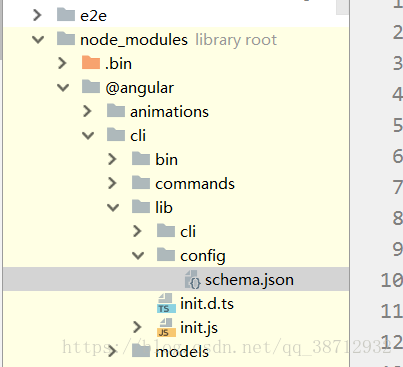The image size is (403, 367).
Task: Click the bin folder icon under cli
Action: point(141,159)
